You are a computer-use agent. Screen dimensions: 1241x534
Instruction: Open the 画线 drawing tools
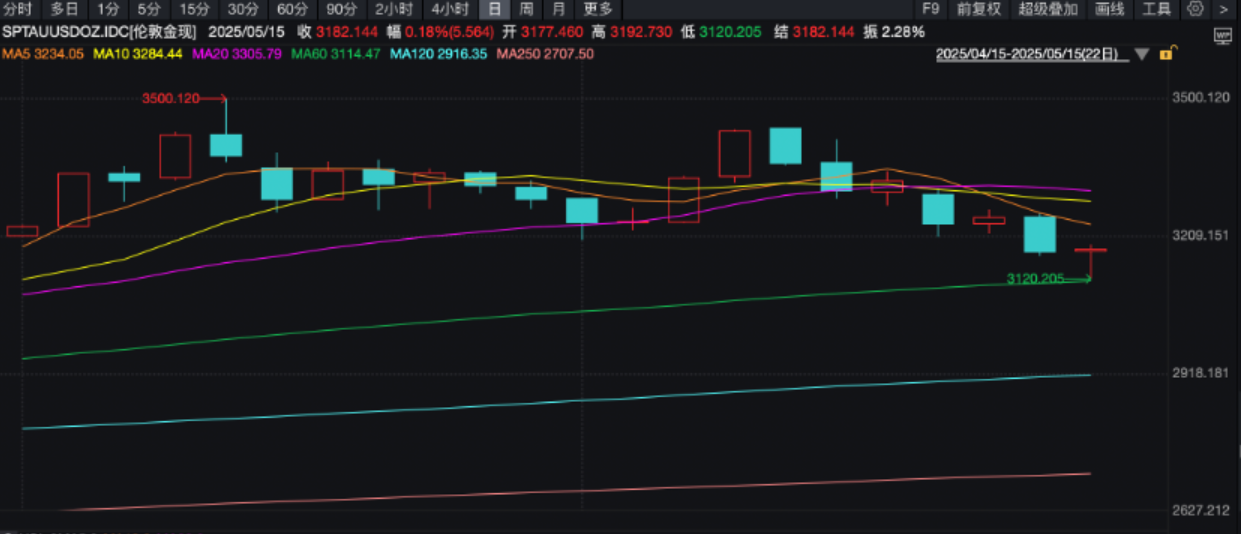(1109, 9)
